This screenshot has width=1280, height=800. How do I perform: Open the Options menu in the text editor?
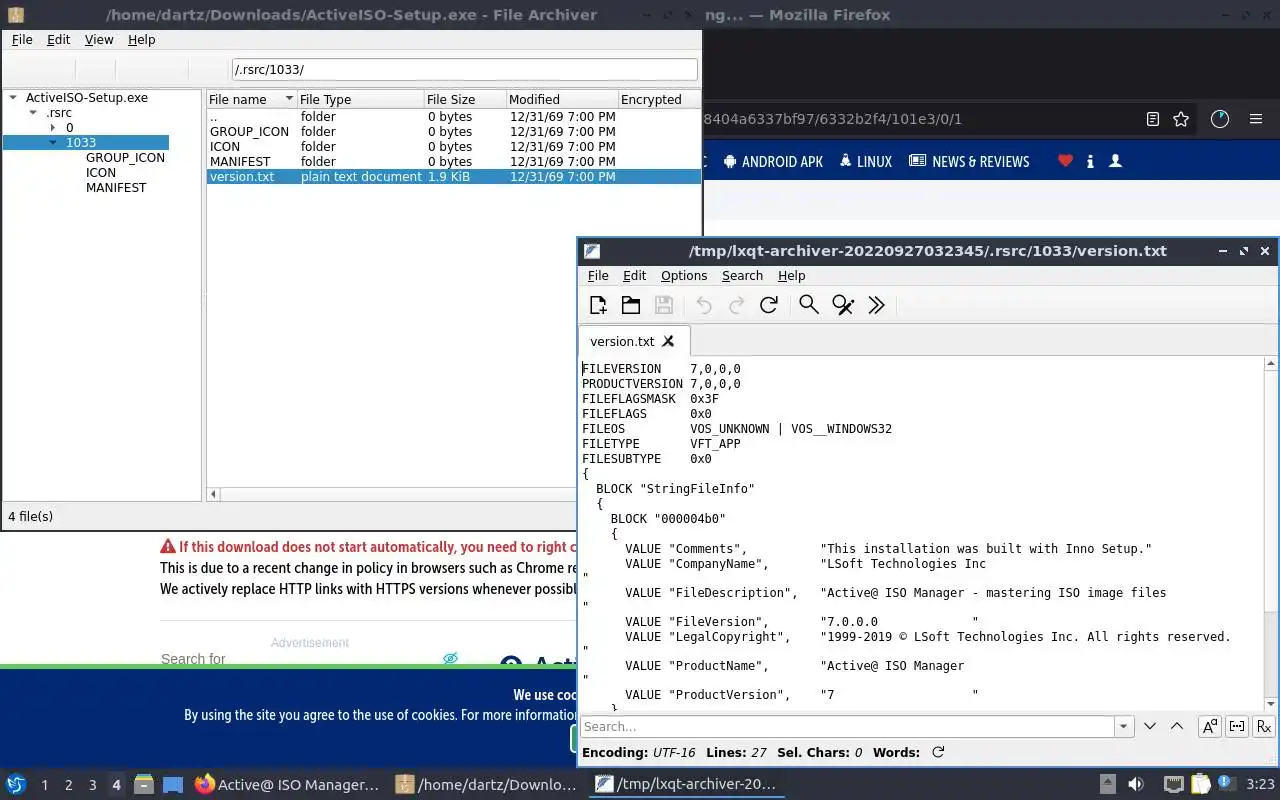point(684,276)
